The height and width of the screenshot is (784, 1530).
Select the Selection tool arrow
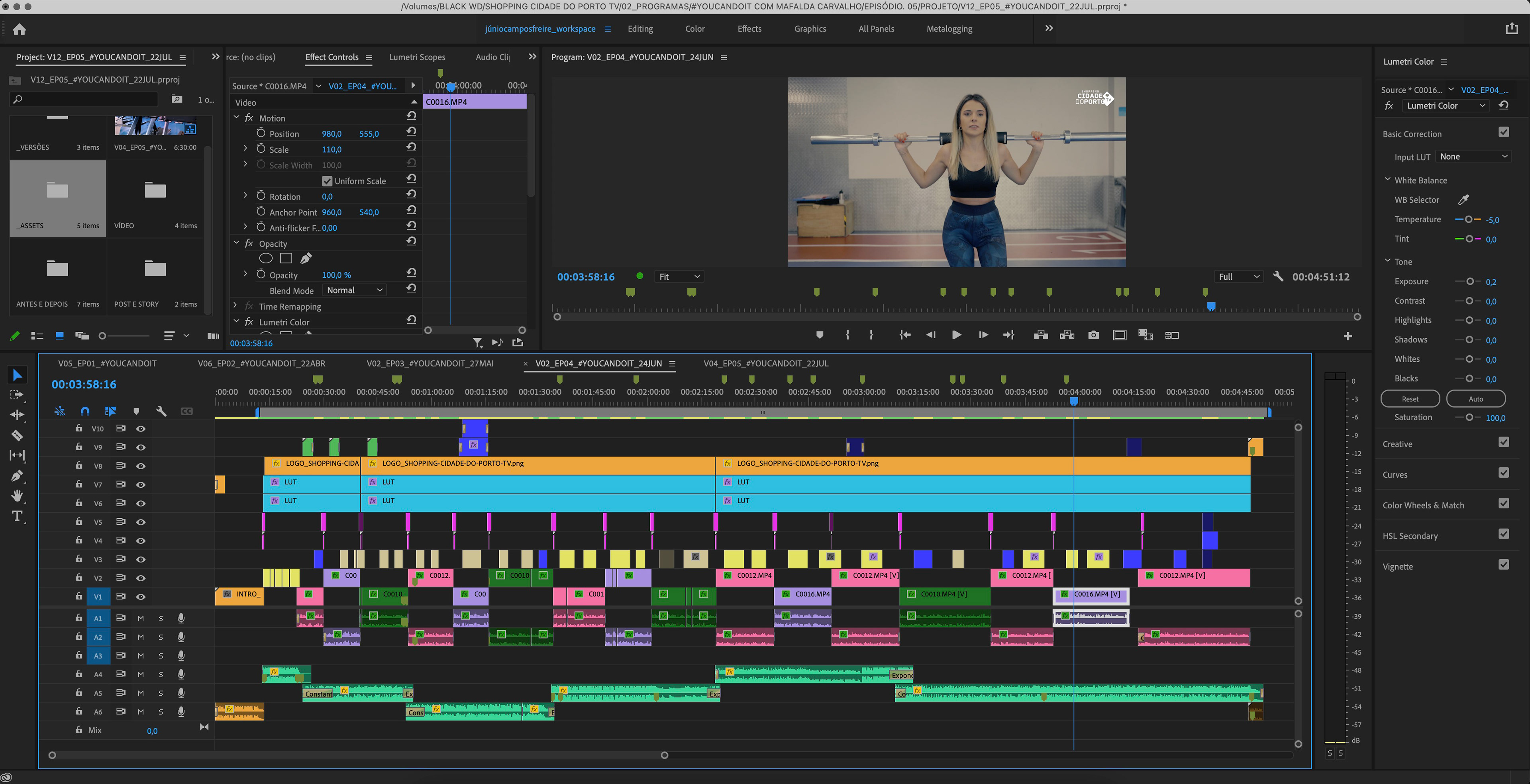(x=17, y=375)
